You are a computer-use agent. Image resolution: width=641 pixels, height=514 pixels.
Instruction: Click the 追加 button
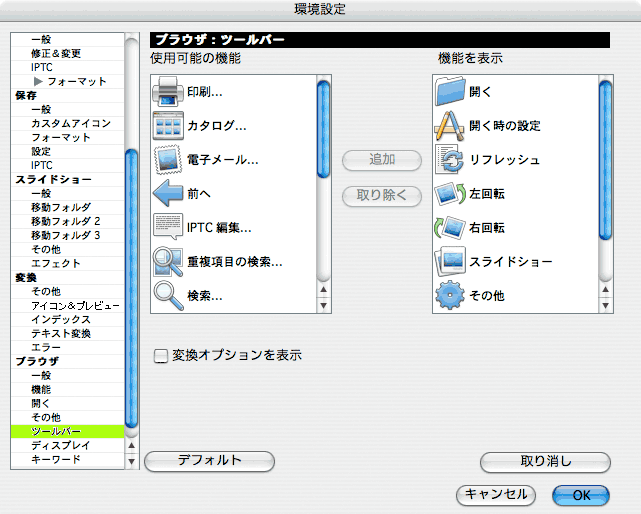(x=381, y=160)
